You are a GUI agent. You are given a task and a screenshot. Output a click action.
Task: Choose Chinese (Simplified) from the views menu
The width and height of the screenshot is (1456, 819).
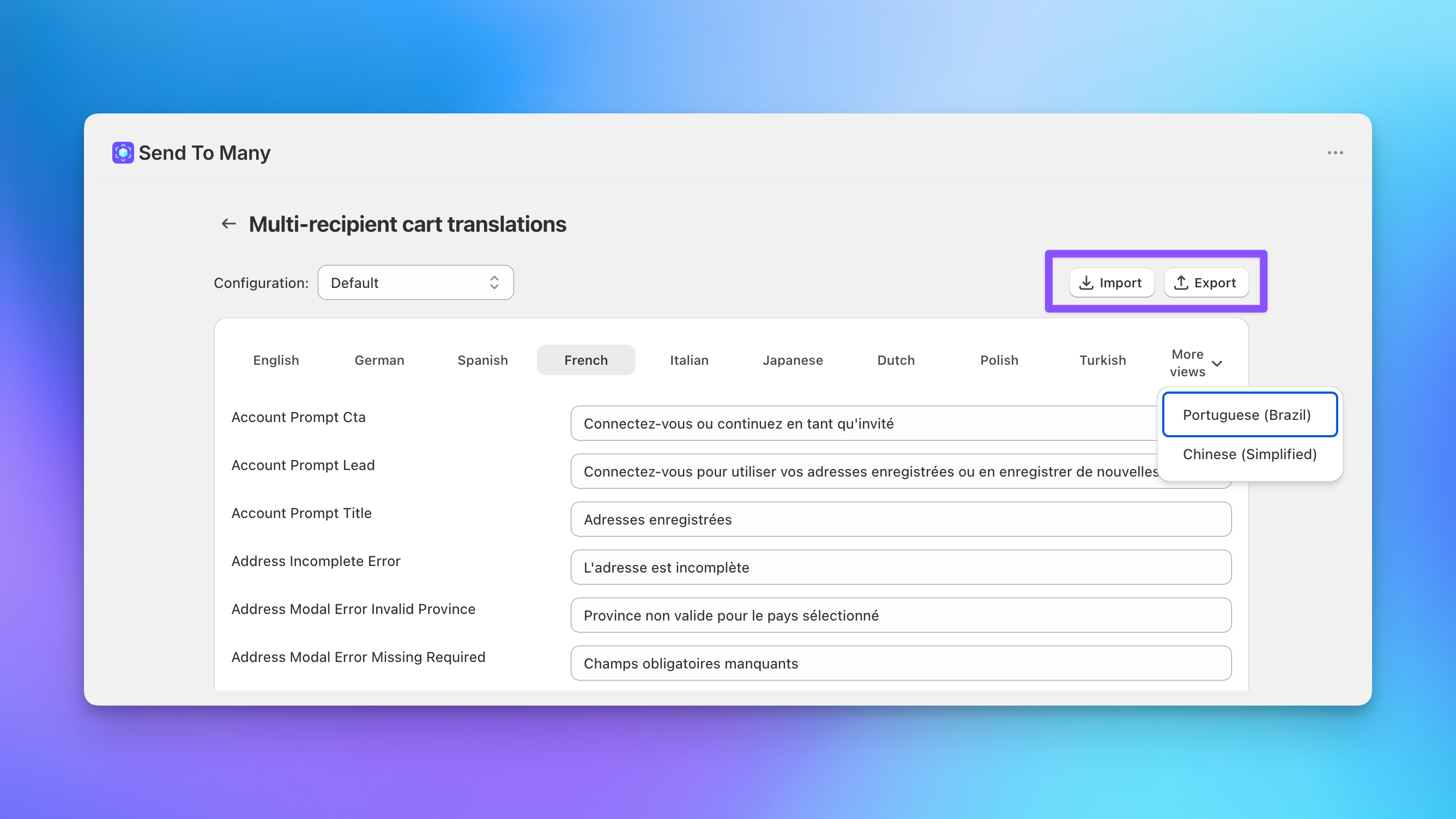(x=1250, y=454)
